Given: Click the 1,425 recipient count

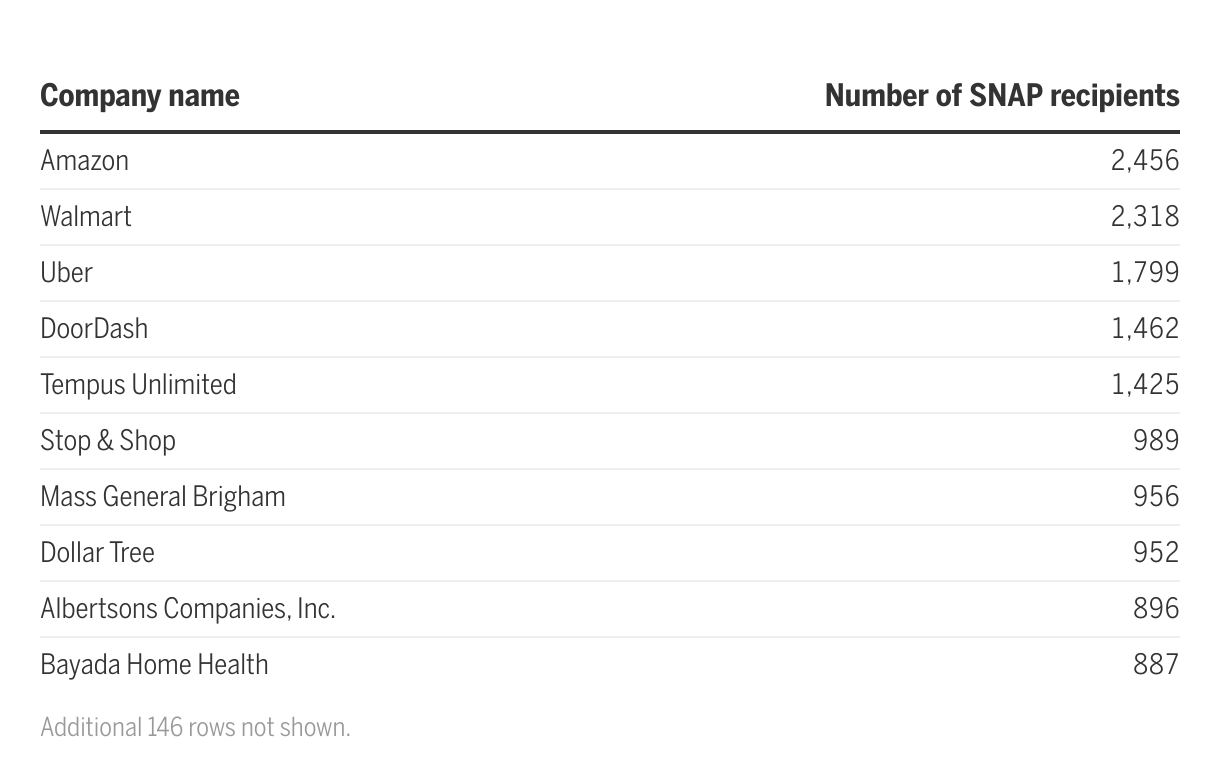Looking at the screenshot, I should [1145, 385].
